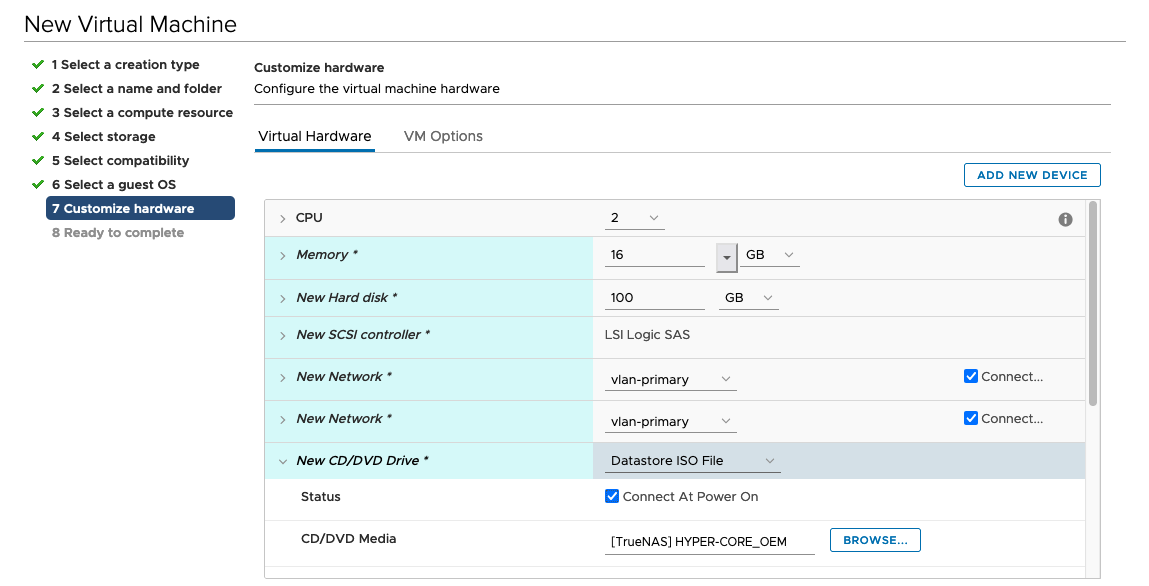Image resolution: width=1149 pixels, height=586 pixels.
Task: Uncheck Connect for first New Network
Action: (970, 377)
